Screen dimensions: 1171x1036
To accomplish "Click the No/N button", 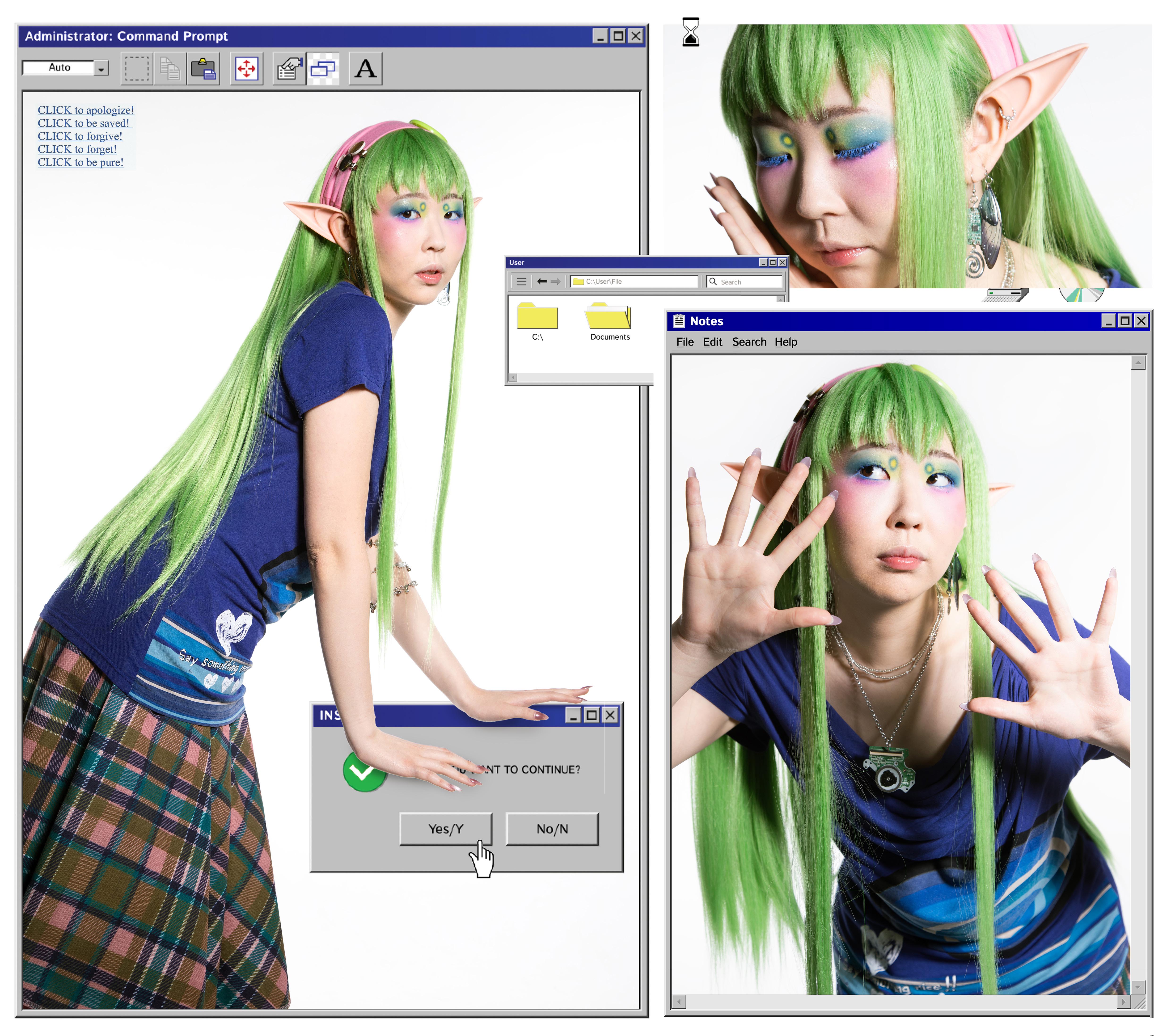I will click(552, 829).
